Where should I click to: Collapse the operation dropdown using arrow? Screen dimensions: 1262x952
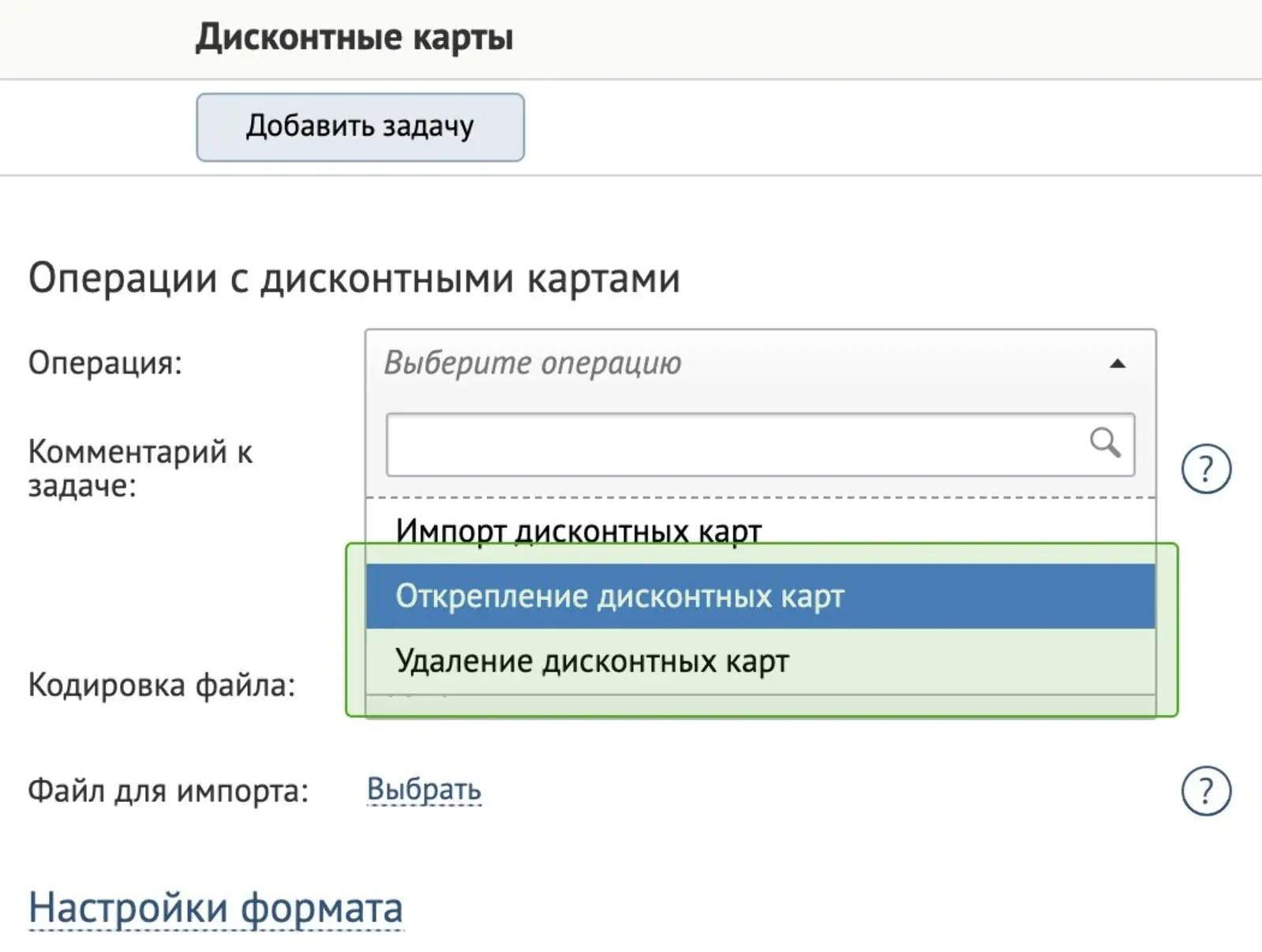(x=1118, y=363)
